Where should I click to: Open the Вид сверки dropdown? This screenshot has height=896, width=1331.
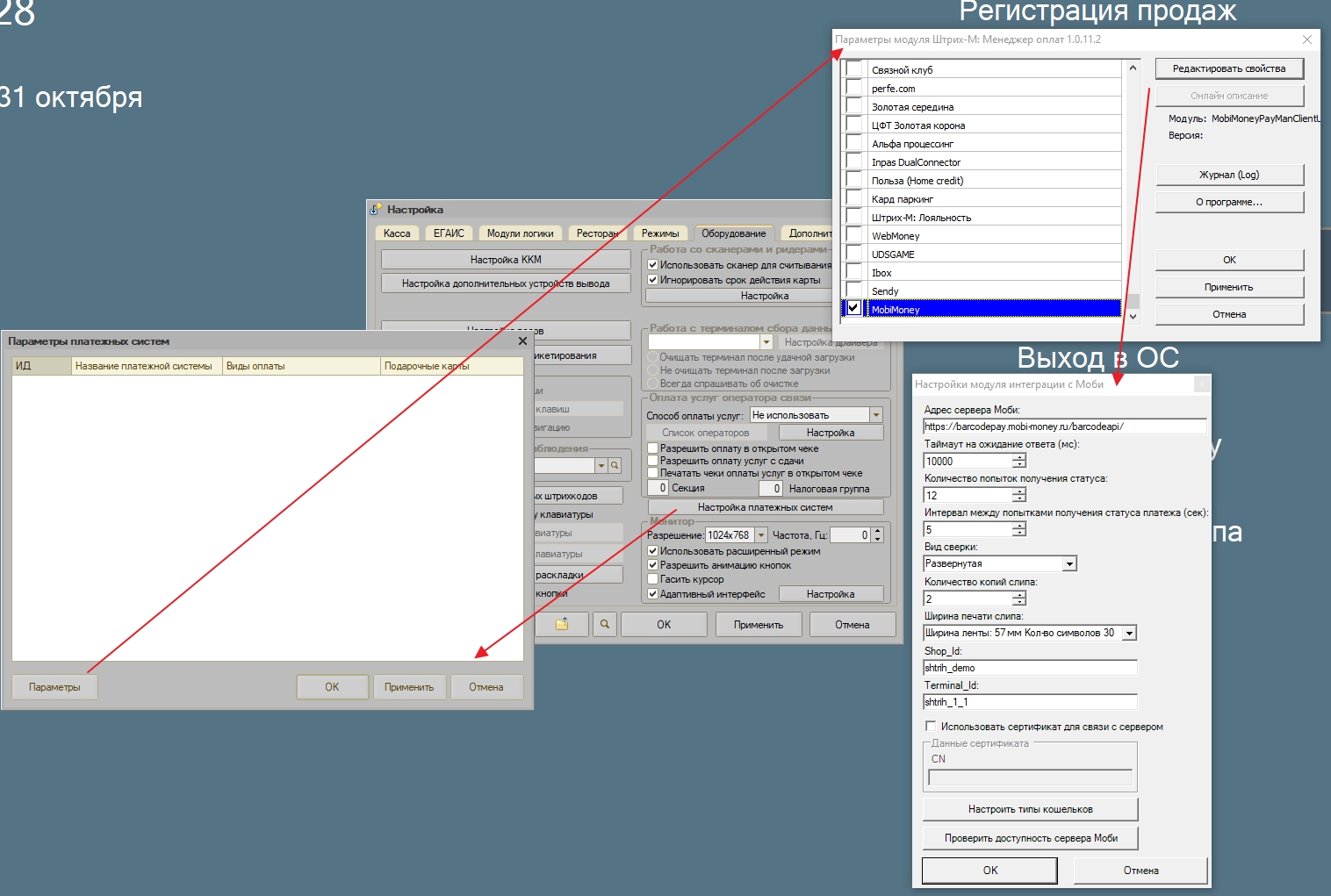coord(1068,563)
